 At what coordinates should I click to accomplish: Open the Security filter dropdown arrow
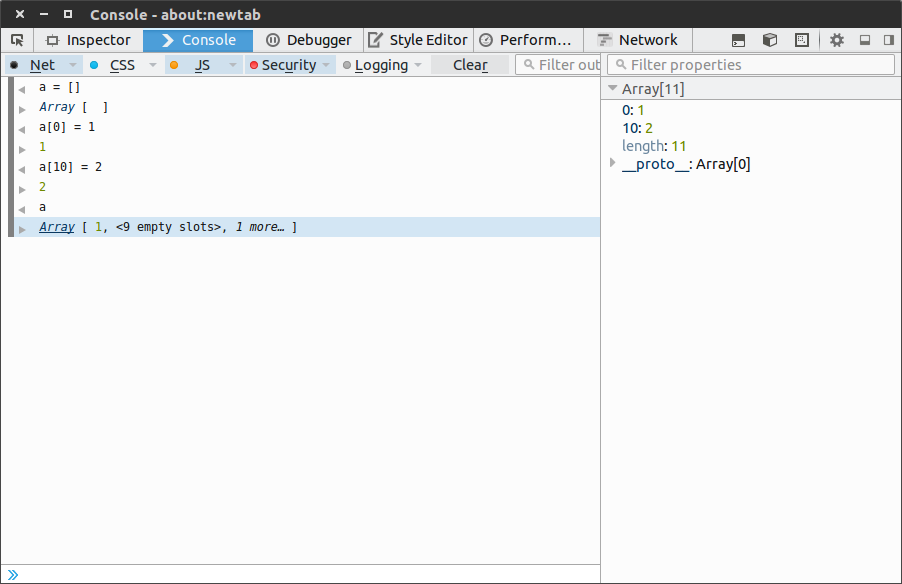tap(326, 65)
